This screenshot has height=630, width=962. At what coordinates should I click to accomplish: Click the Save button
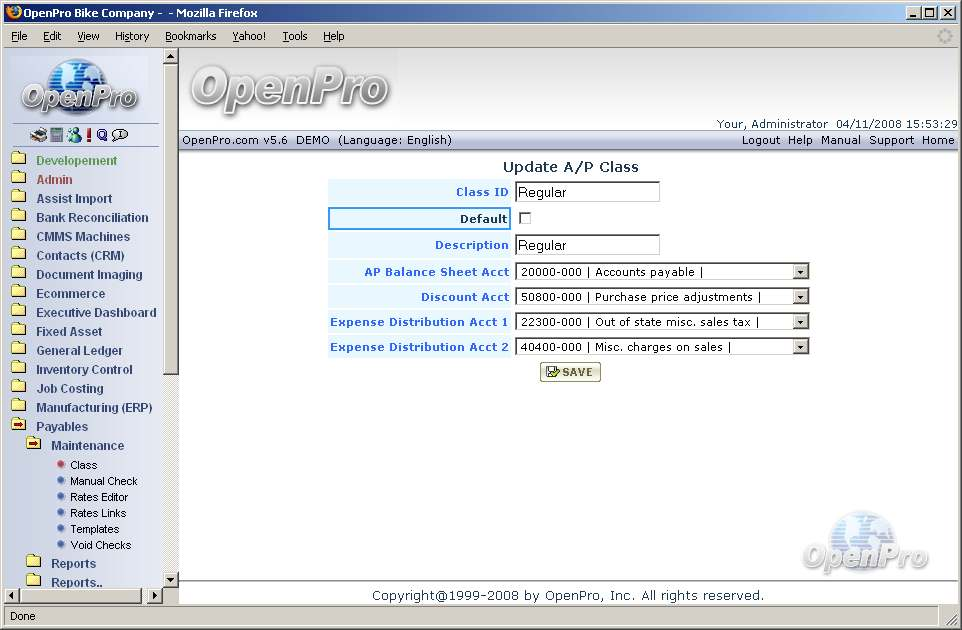click(x=570, y=372)
